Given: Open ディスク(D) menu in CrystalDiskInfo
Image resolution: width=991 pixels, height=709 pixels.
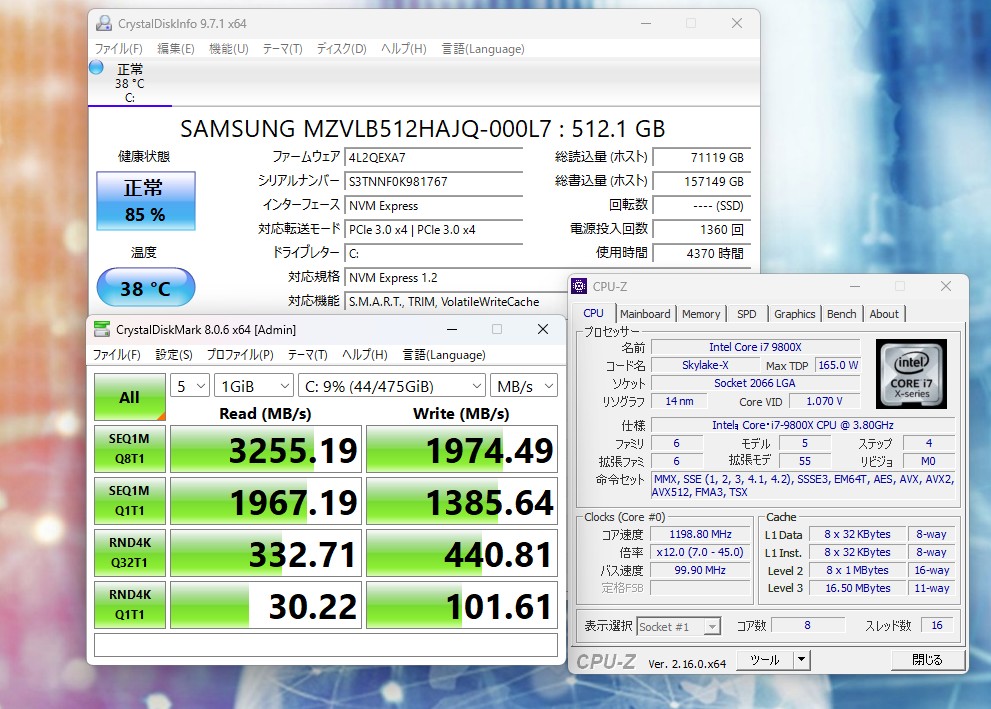Looking at the screenshot, I should pyautogui.click(x=341, y=49).
